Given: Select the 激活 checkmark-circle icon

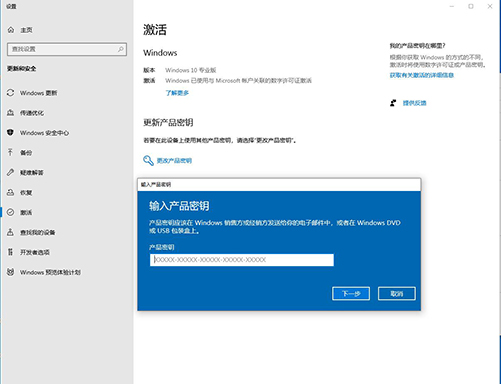Looking at the screenshot, I should (x=11, y=212).
